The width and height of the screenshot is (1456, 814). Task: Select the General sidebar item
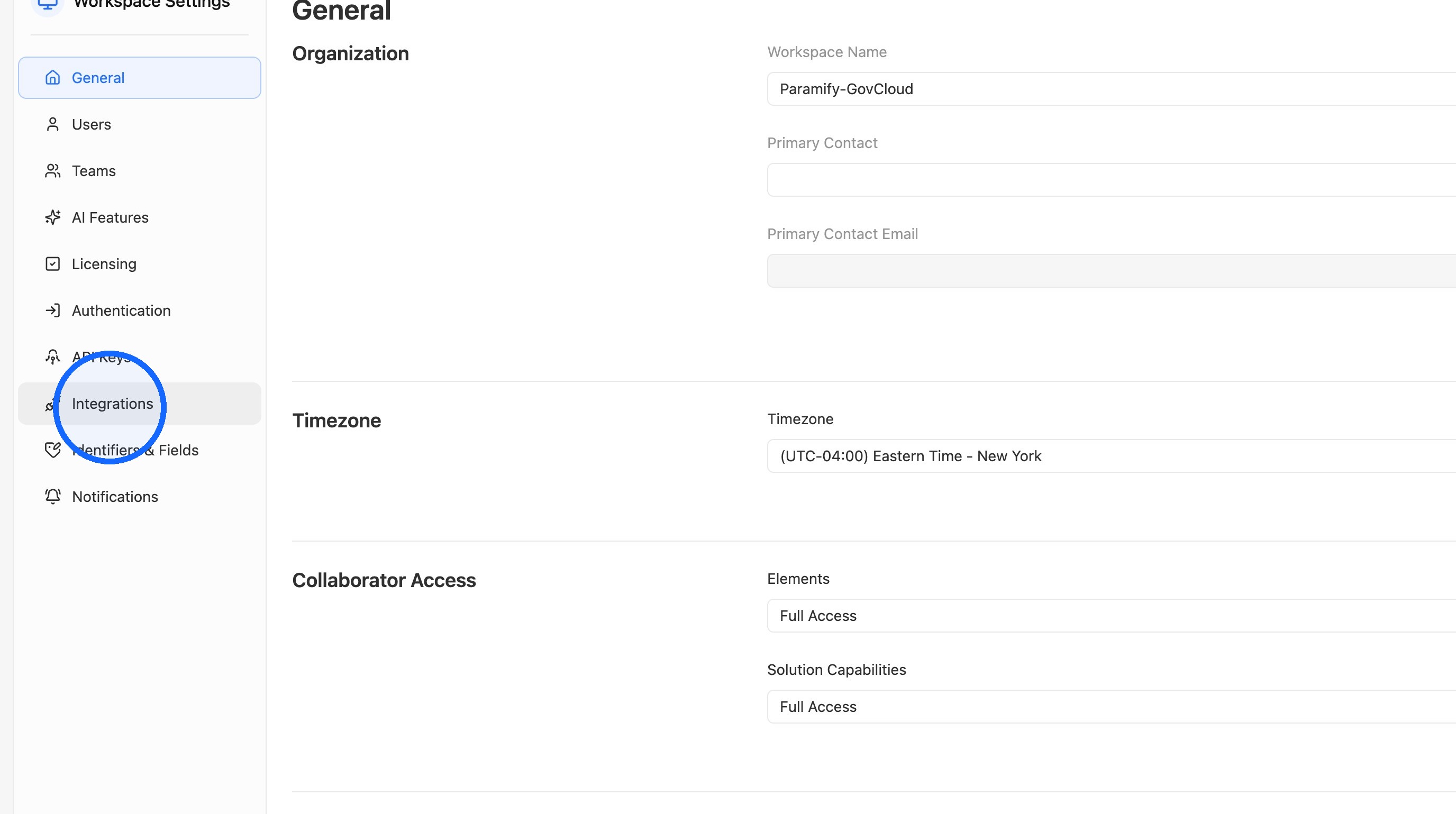coord(140,78)
